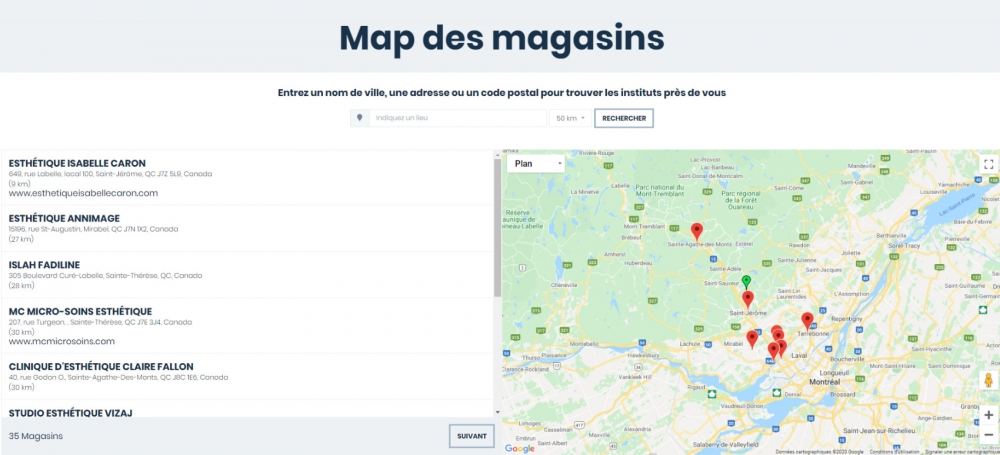Image resolution: width=1000 pixels, height=455 pixels.
Task: Click the '15196, rue St-Augustin' address text
Action: [93, 228]
